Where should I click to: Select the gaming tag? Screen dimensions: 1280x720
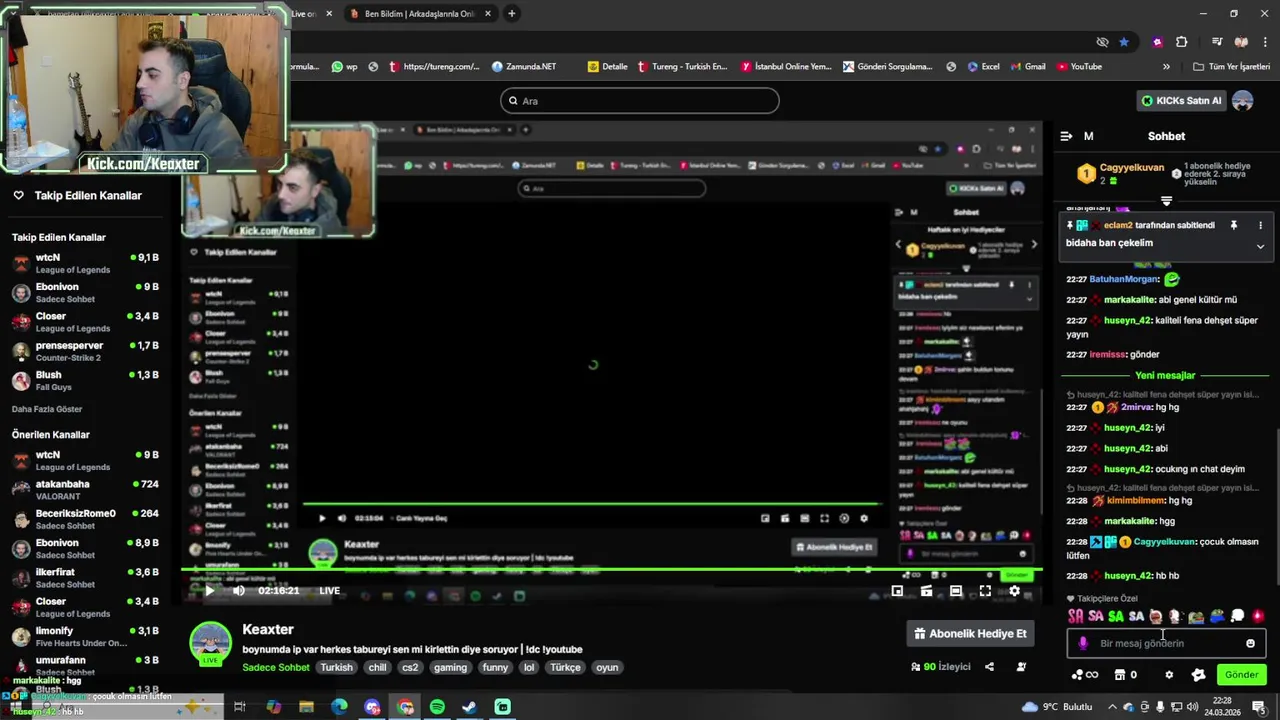(x=450, y=667)
